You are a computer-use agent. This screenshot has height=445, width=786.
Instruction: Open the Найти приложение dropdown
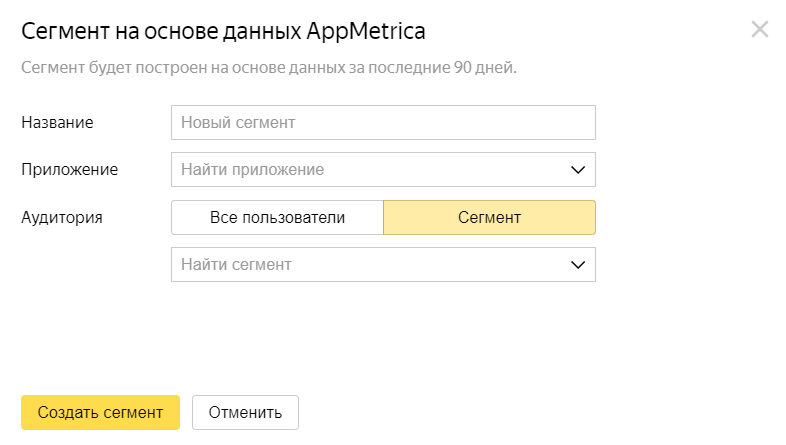click(x=383, y=169)
